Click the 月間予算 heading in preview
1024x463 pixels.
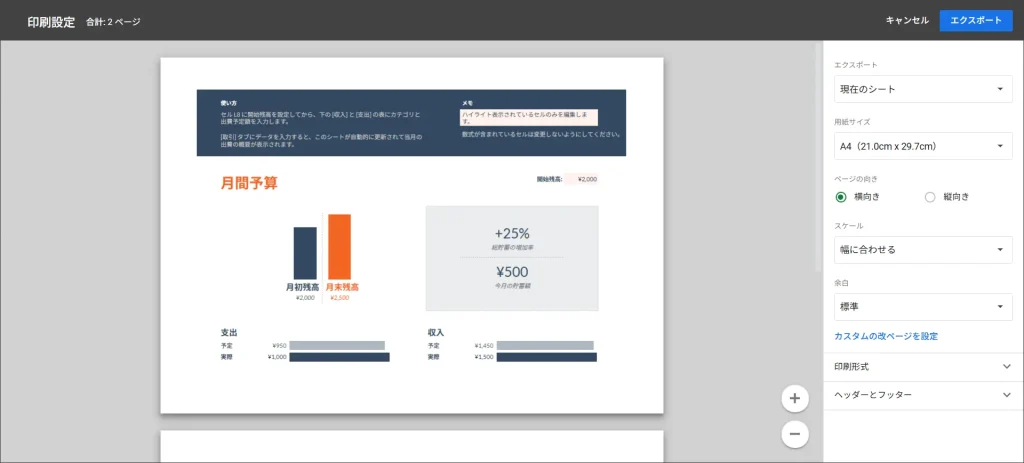point(249,184)
